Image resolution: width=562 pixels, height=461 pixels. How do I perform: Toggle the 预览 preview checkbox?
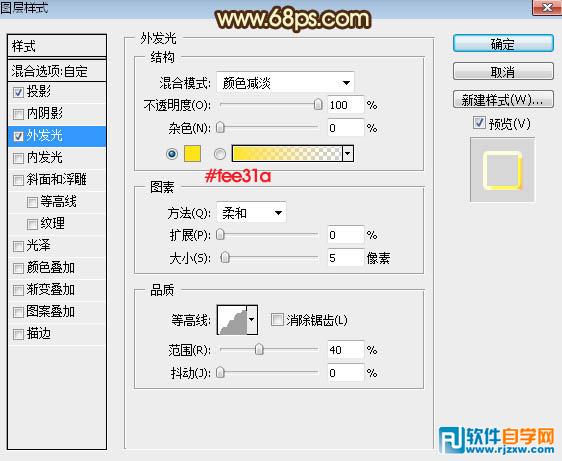coord(479,123)
